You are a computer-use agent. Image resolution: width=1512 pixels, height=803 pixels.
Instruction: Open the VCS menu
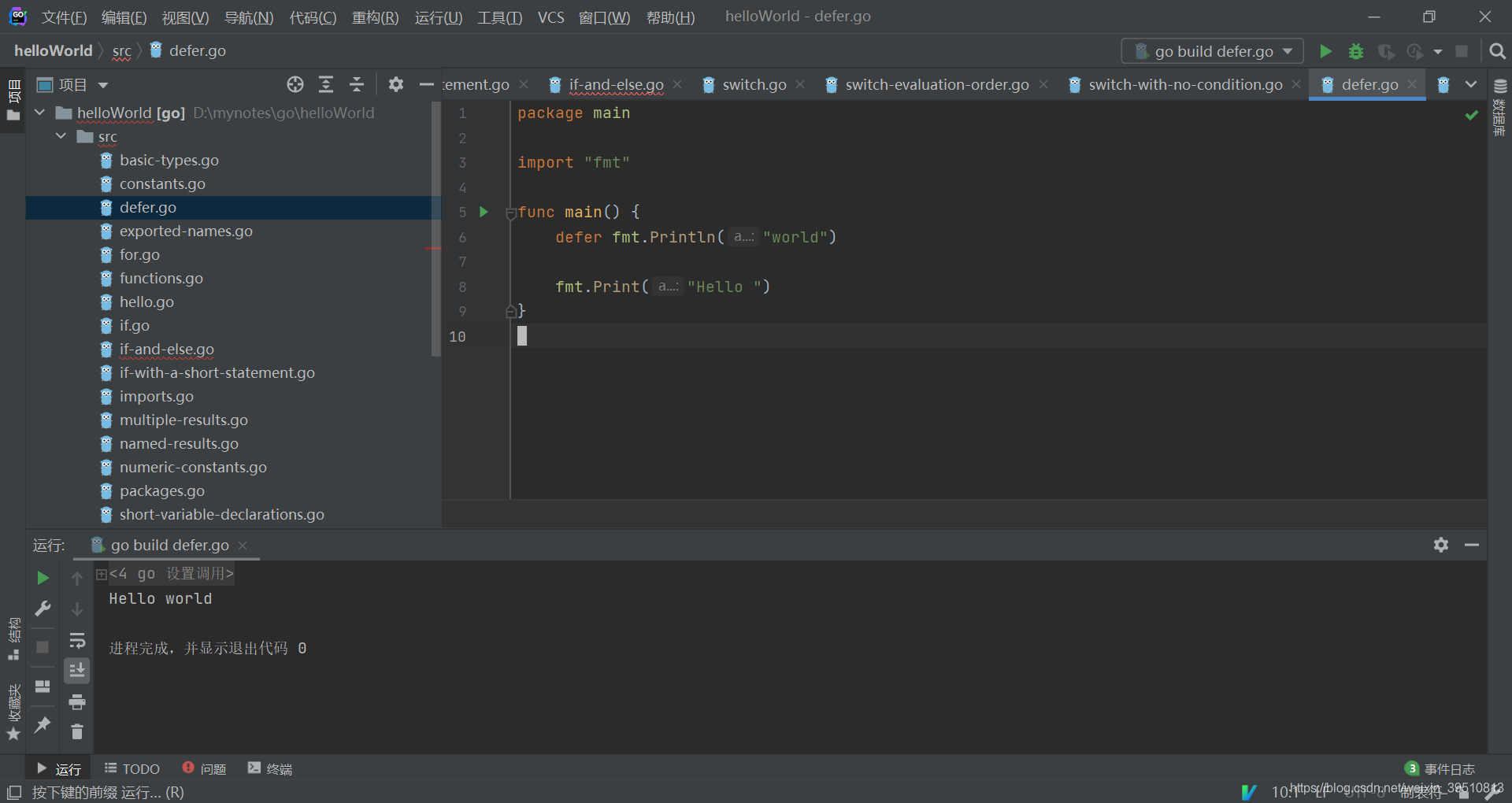coord(550,17)
